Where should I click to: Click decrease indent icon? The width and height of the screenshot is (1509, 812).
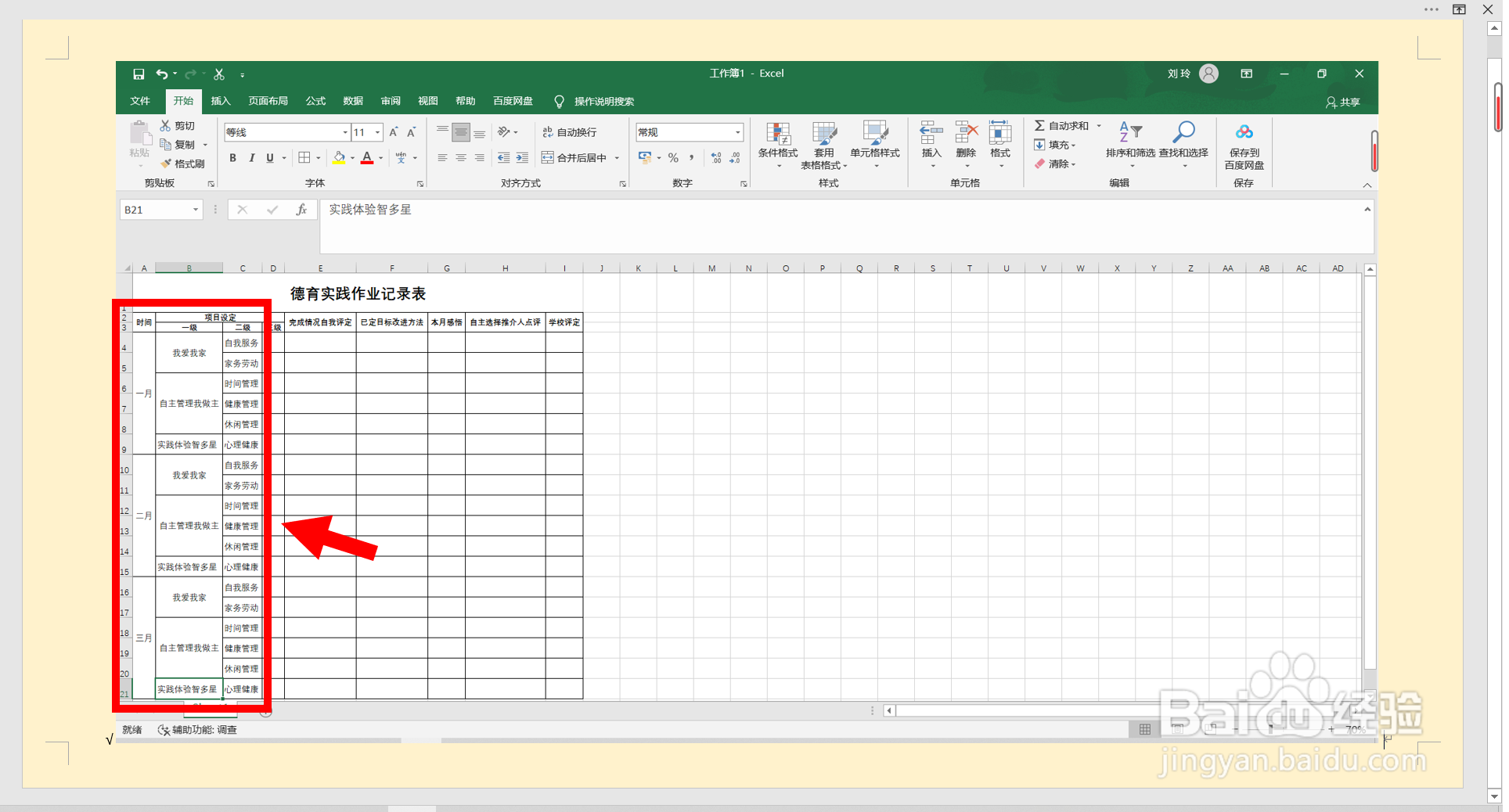tap(503, 158)
